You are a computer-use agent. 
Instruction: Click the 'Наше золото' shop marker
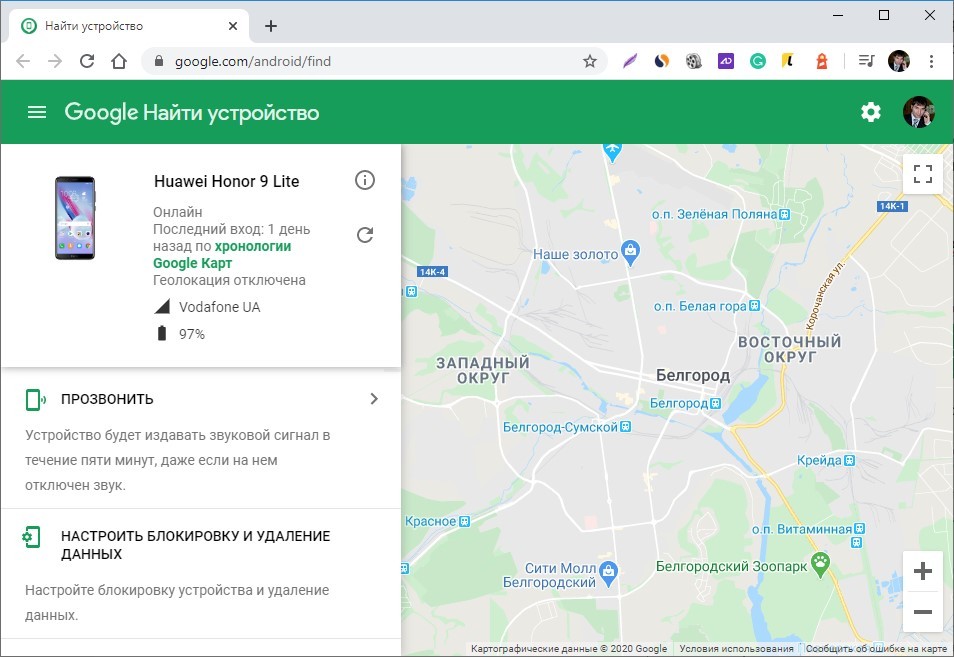pos(631,252)
